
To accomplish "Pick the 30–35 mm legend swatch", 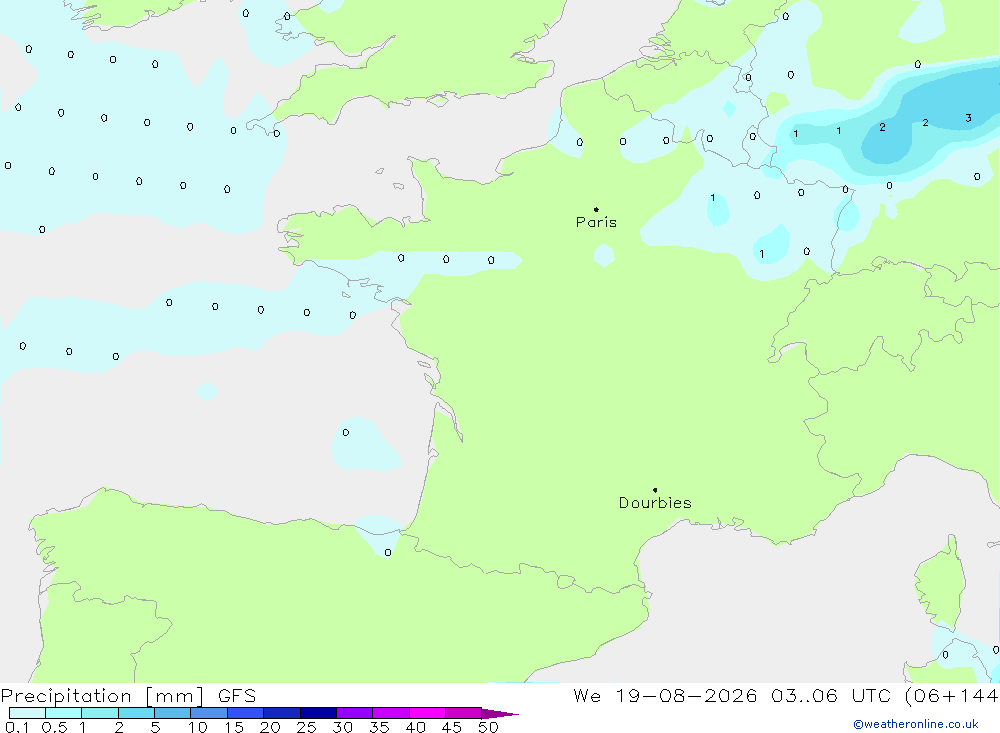I will (x=355, y=713).
